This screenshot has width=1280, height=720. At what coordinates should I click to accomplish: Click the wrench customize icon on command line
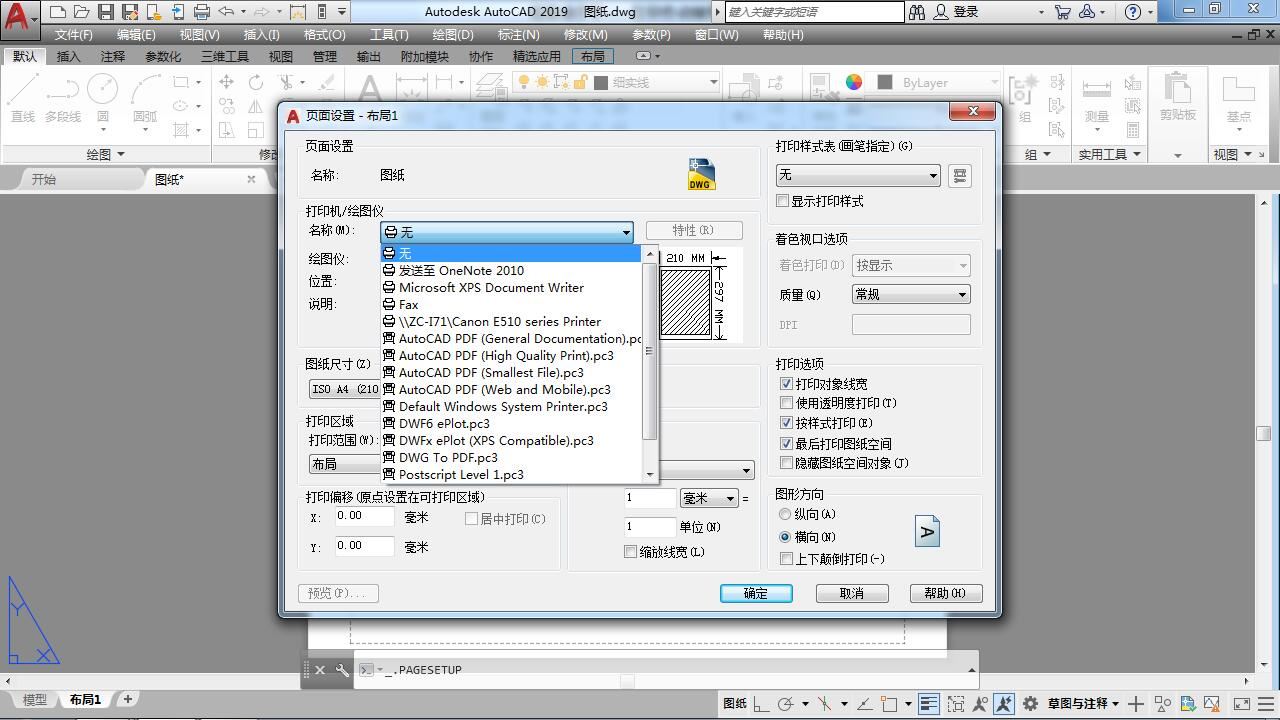pos(342,670)
